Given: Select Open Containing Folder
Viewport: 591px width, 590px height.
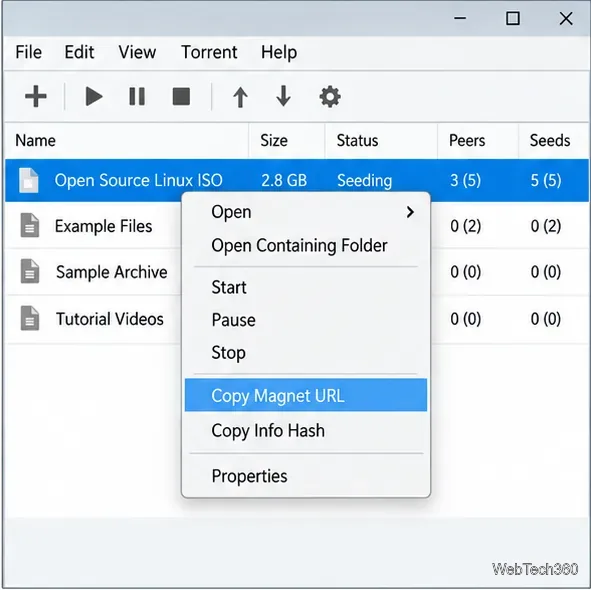Looking at the screenshot, I should (306, 245).
